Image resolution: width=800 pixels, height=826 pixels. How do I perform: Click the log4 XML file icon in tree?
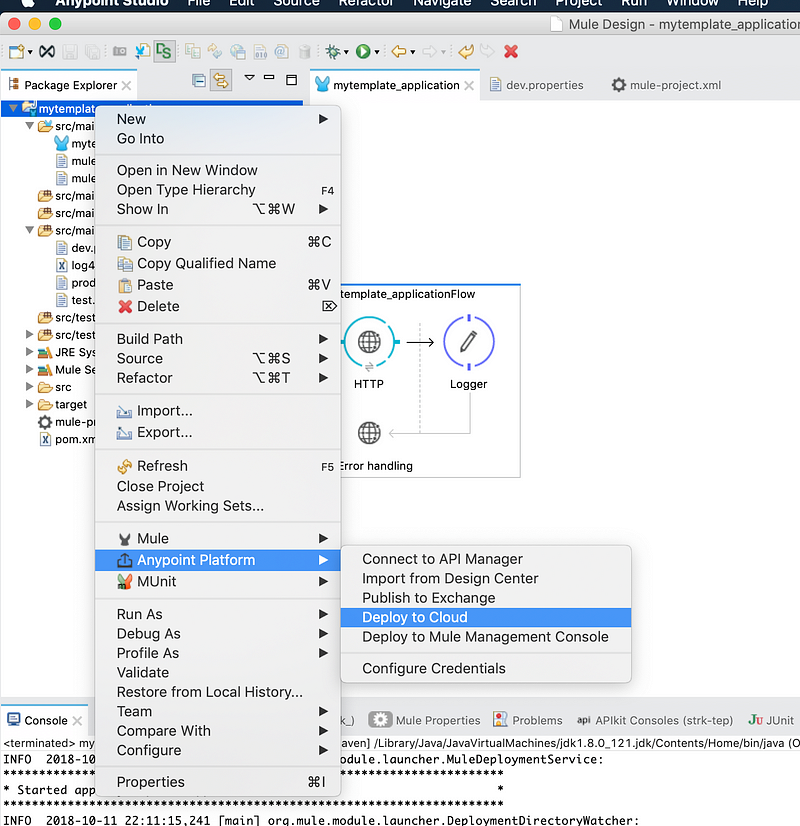point(62,266)
